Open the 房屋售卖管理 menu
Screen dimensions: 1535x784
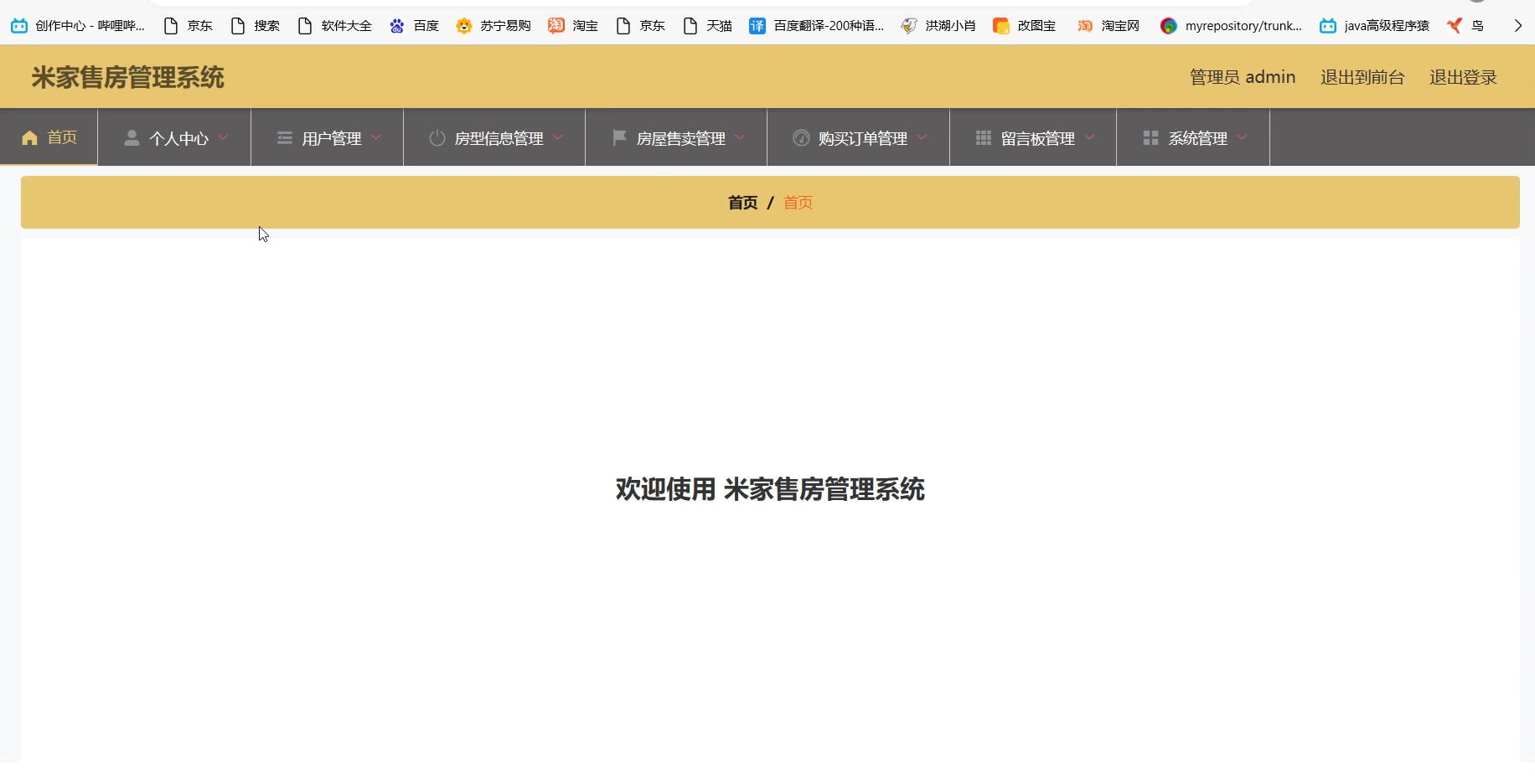coord(676,137)
